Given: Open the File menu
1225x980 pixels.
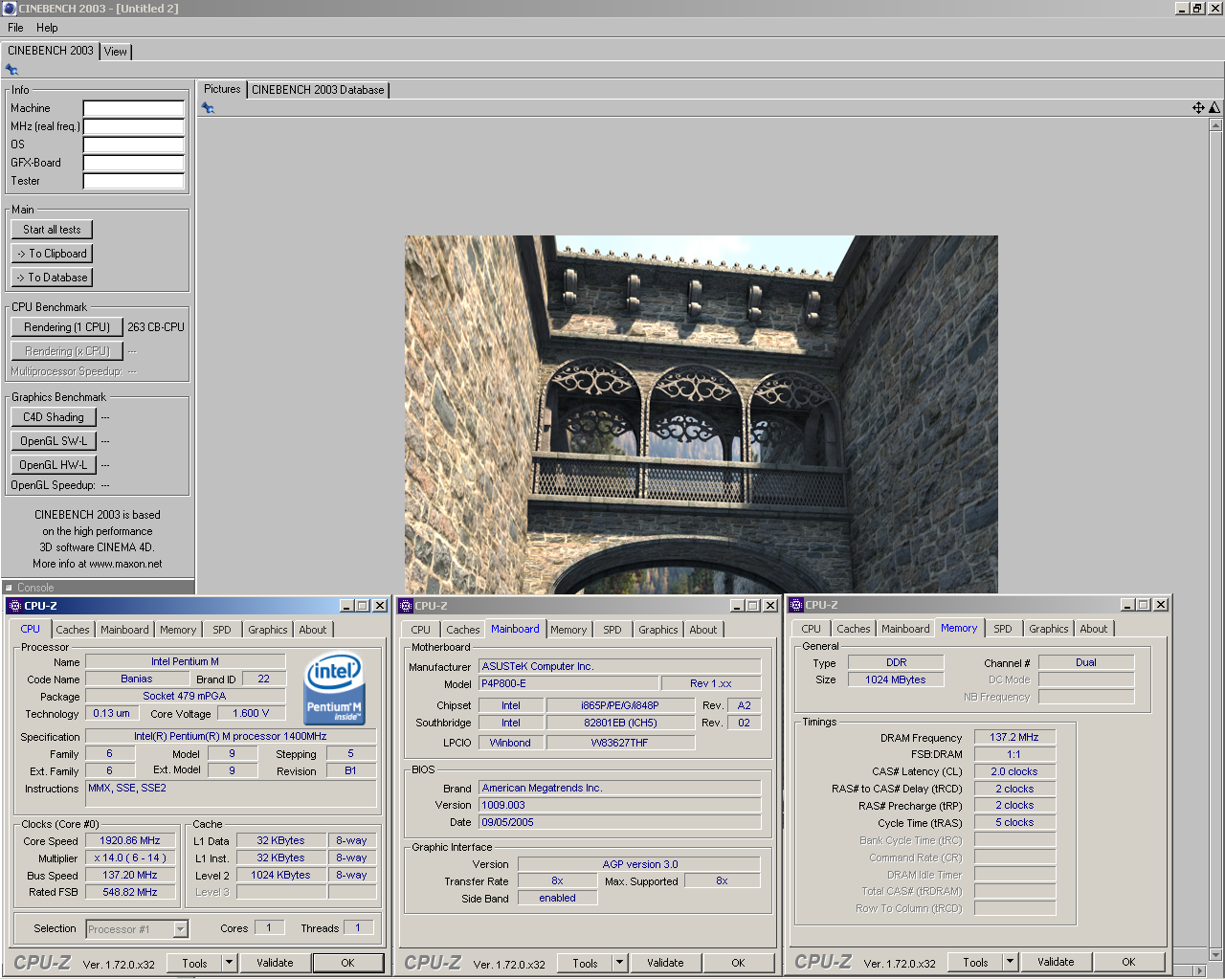Looking at the screenshot, I should tap(15, 28).
